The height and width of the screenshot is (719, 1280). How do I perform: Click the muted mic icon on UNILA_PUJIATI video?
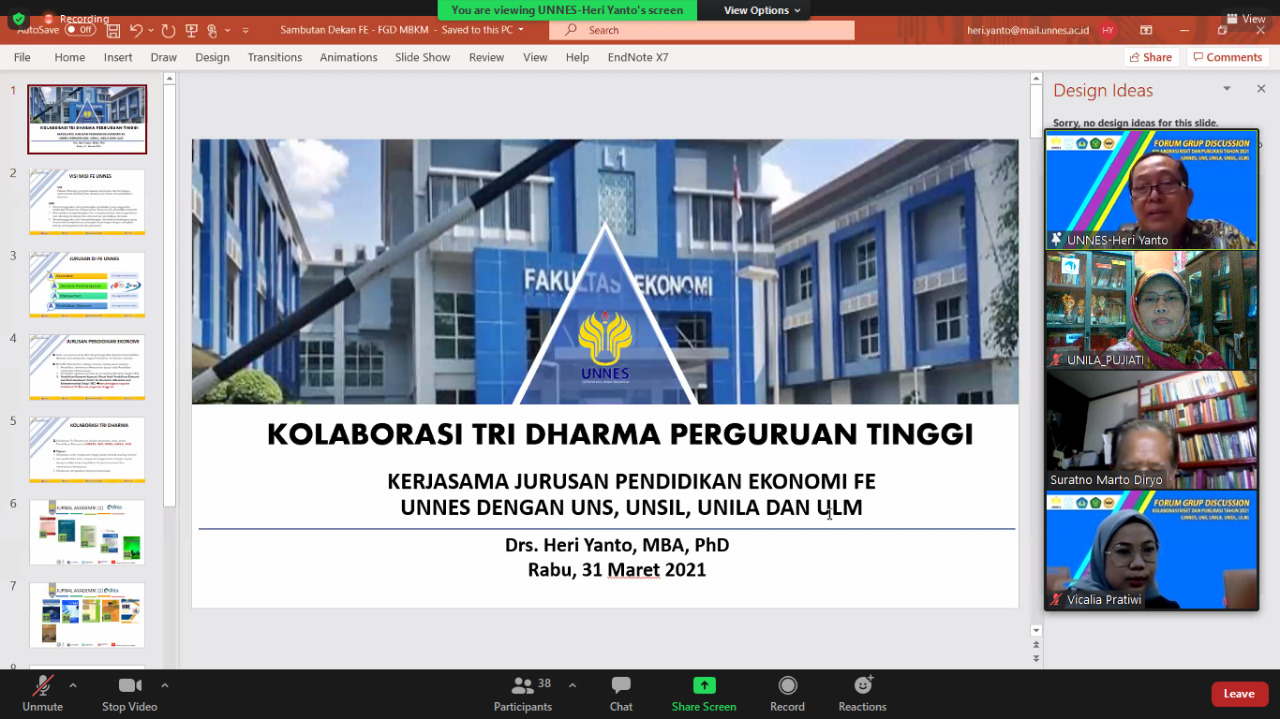pos(1056,359)
